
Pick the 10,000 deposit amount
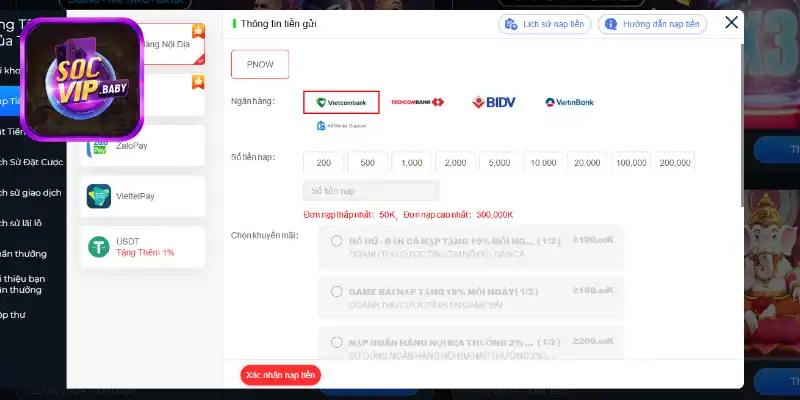pos(543,163)
